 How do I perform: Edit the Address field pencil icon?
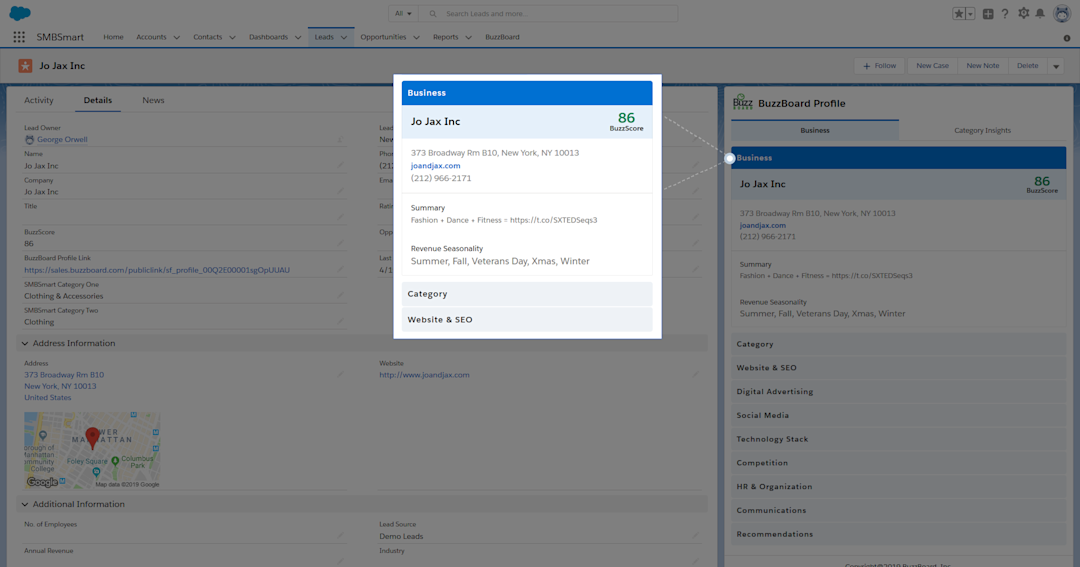(340, 375)
